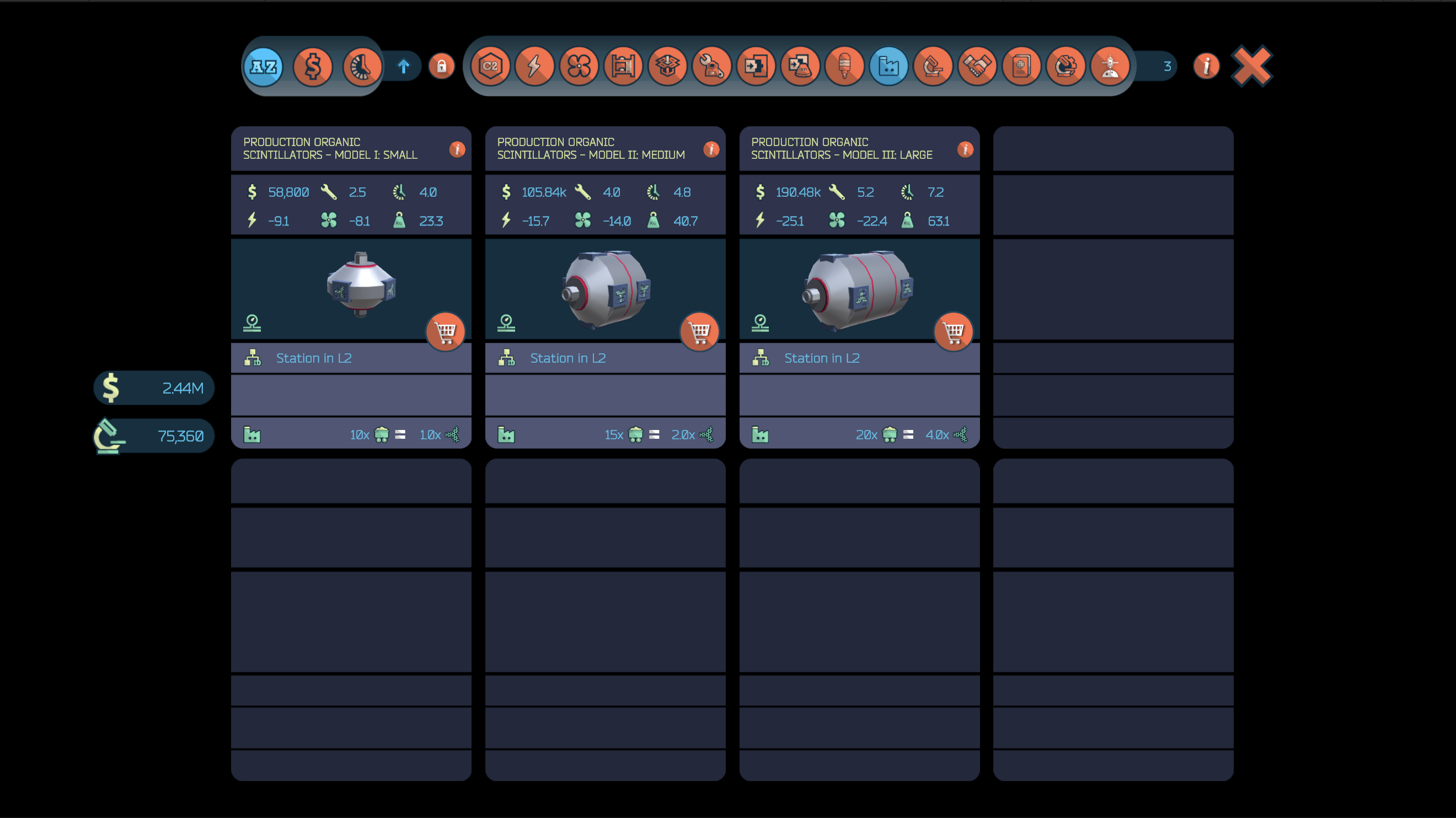Open the crew bunk modules category
The image size is (1456, 818).
coord(623,66)
